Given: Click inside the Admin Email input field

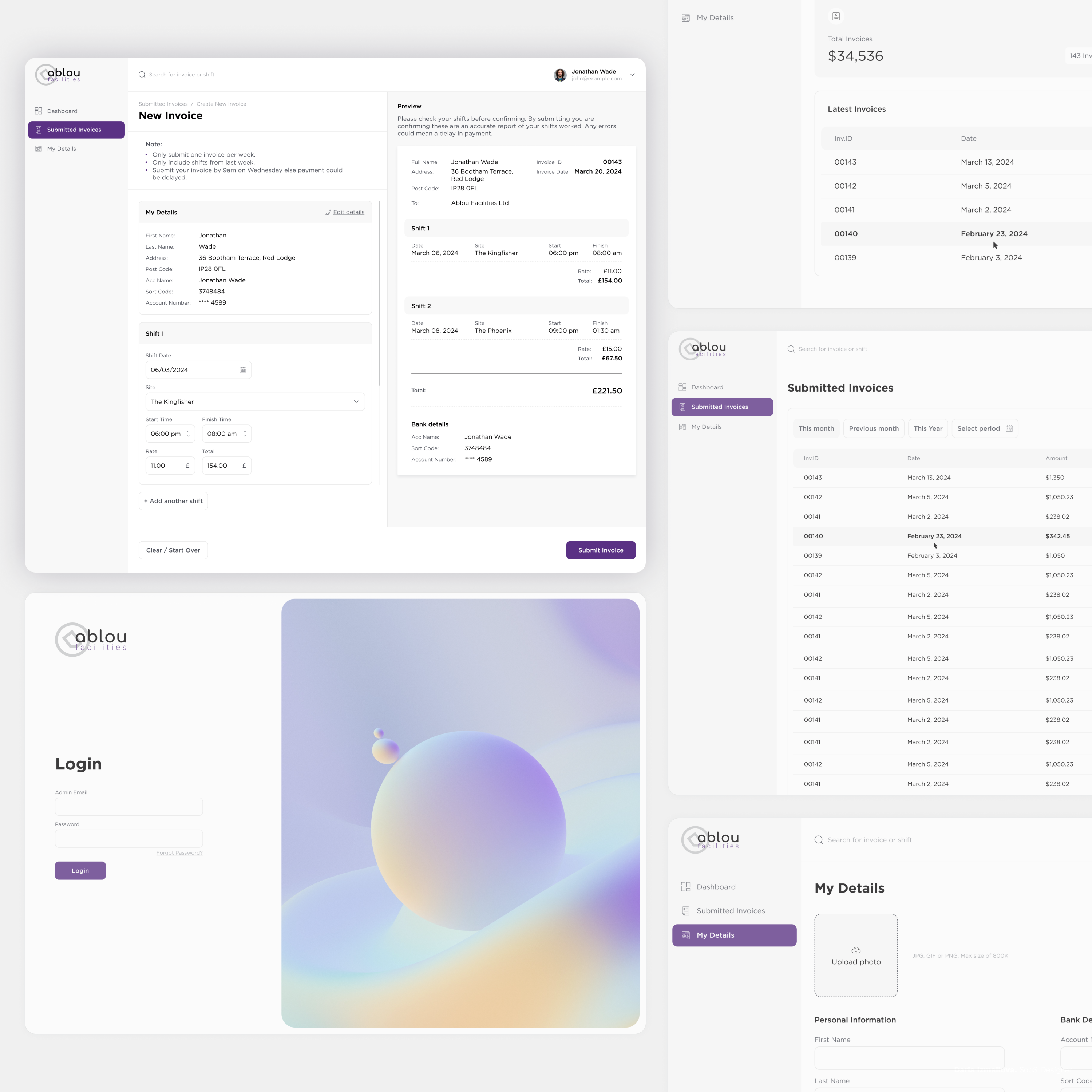Looking at the screenshot, I should [128, 807].
